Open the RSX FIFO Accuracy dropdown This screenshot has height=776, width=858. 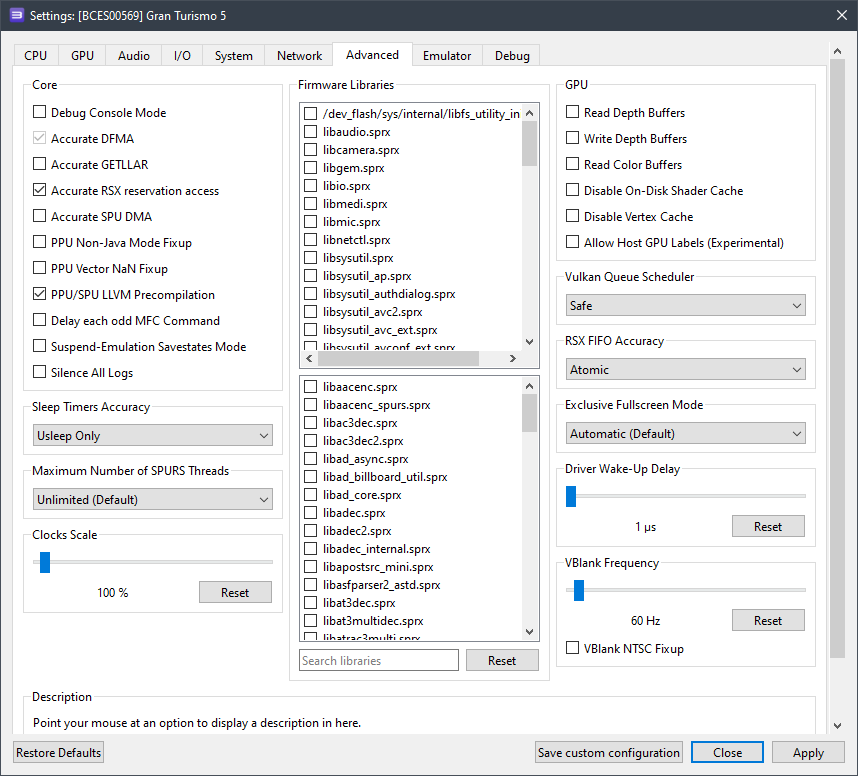click(685, 370)
